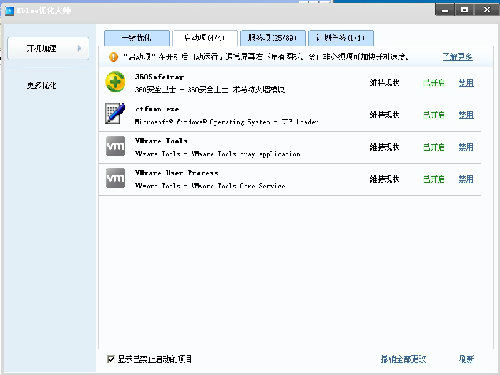Click the ctfmon.exe entry name
The height and width of the screenshot is (375, 500).
(157, 109)
